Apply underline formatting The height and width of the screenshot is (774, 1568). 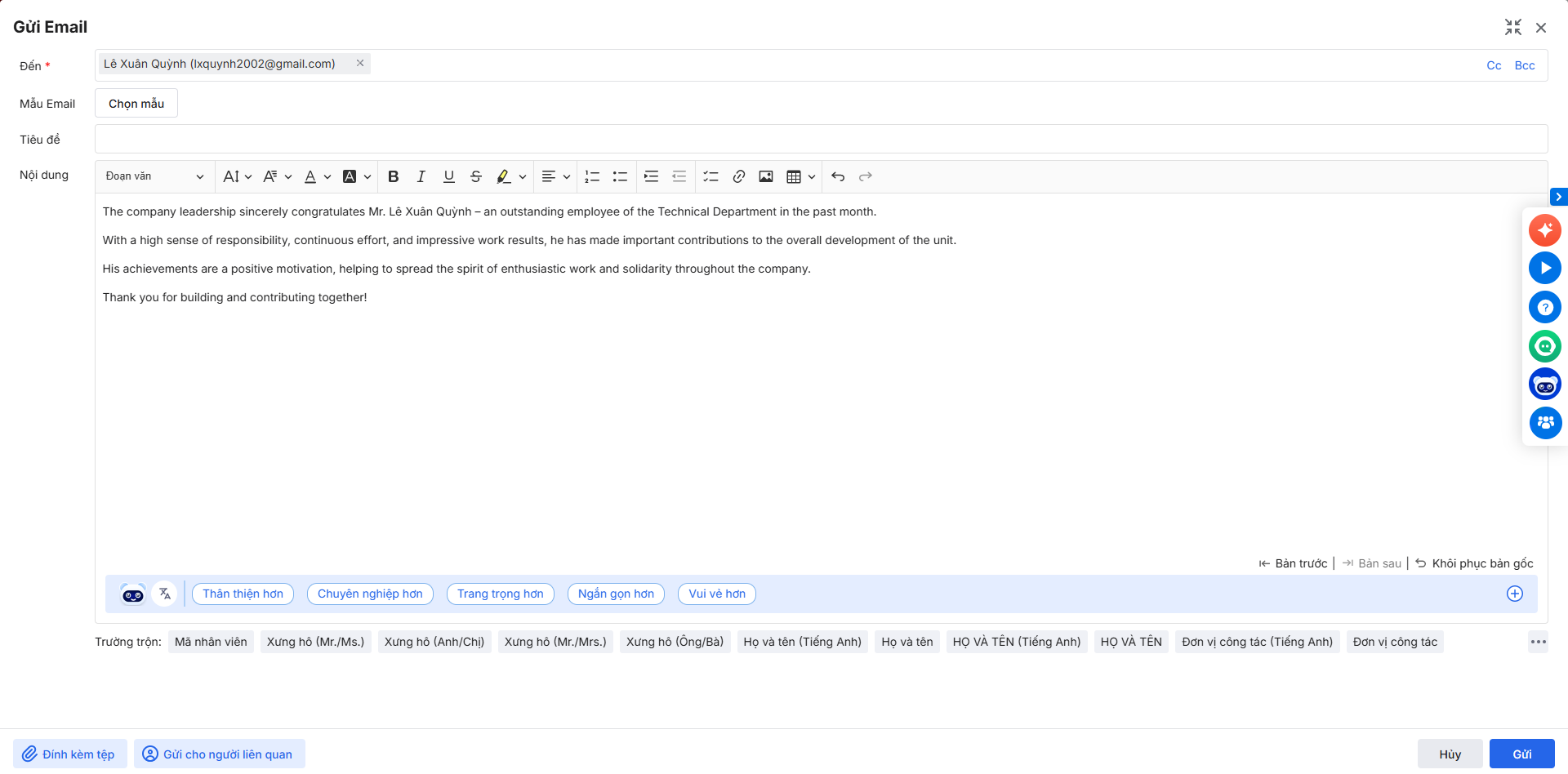click(x=449, y=176)
